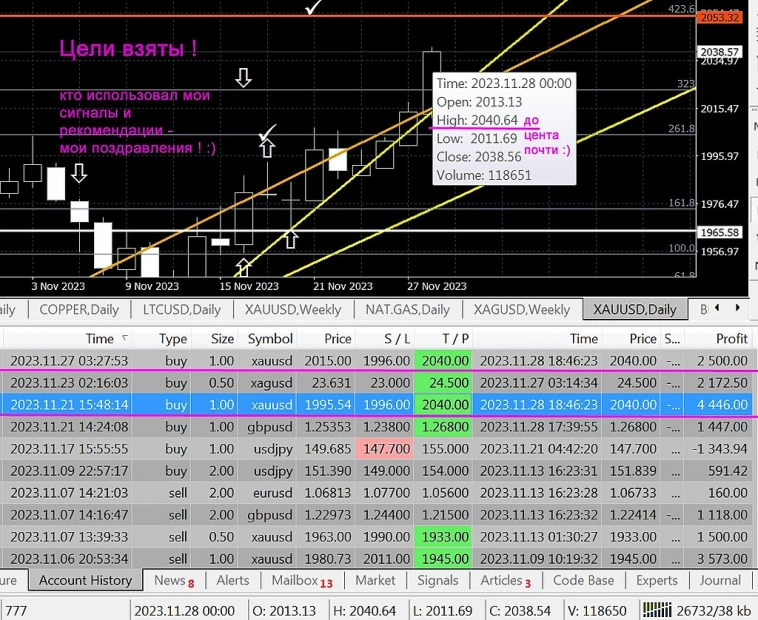Screen dimensions: 758x620
Task: Sort history by the Profit column header
Action: pos(717,339)
